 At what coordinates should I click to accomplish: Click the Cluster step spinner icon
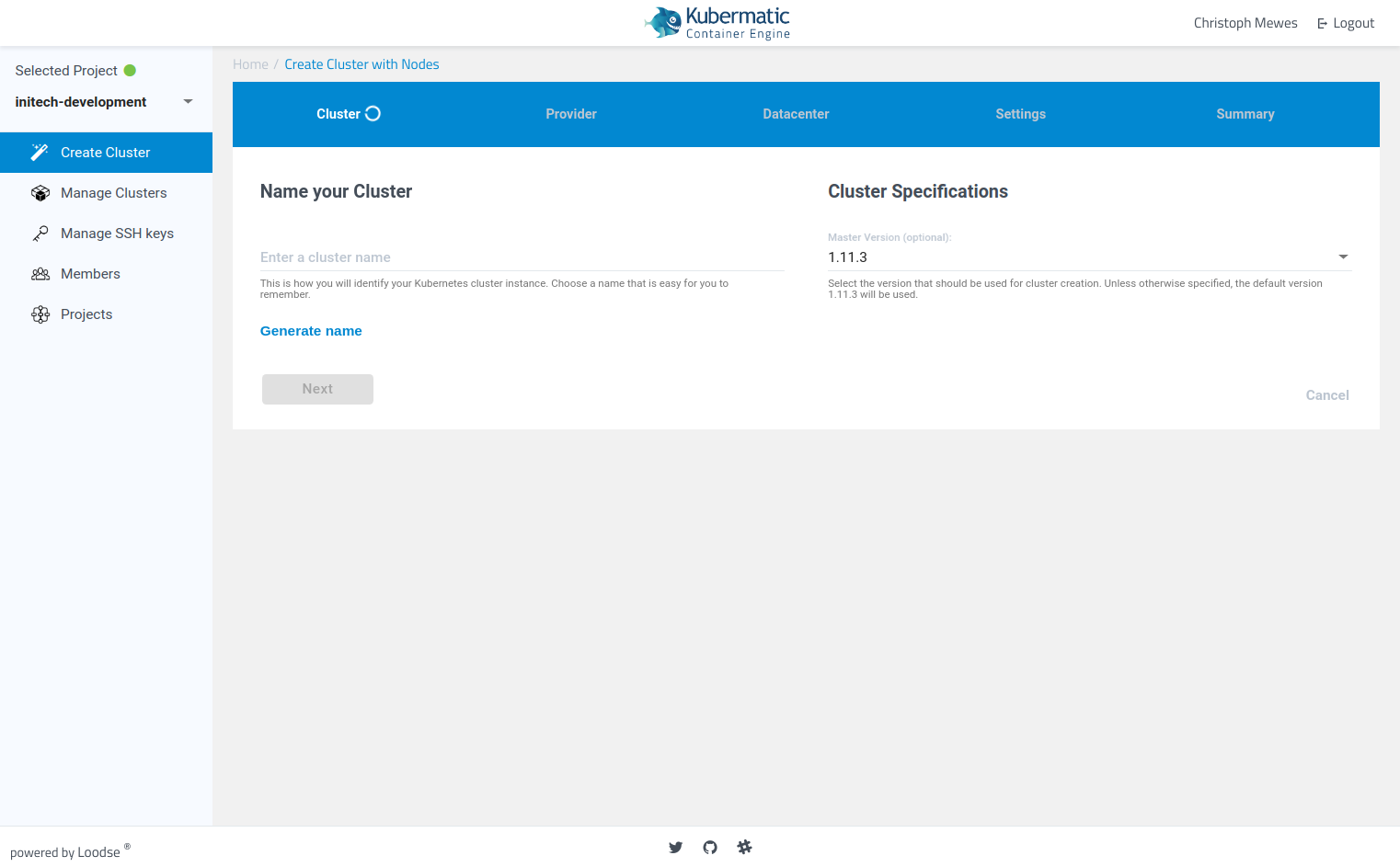[373, 114]
